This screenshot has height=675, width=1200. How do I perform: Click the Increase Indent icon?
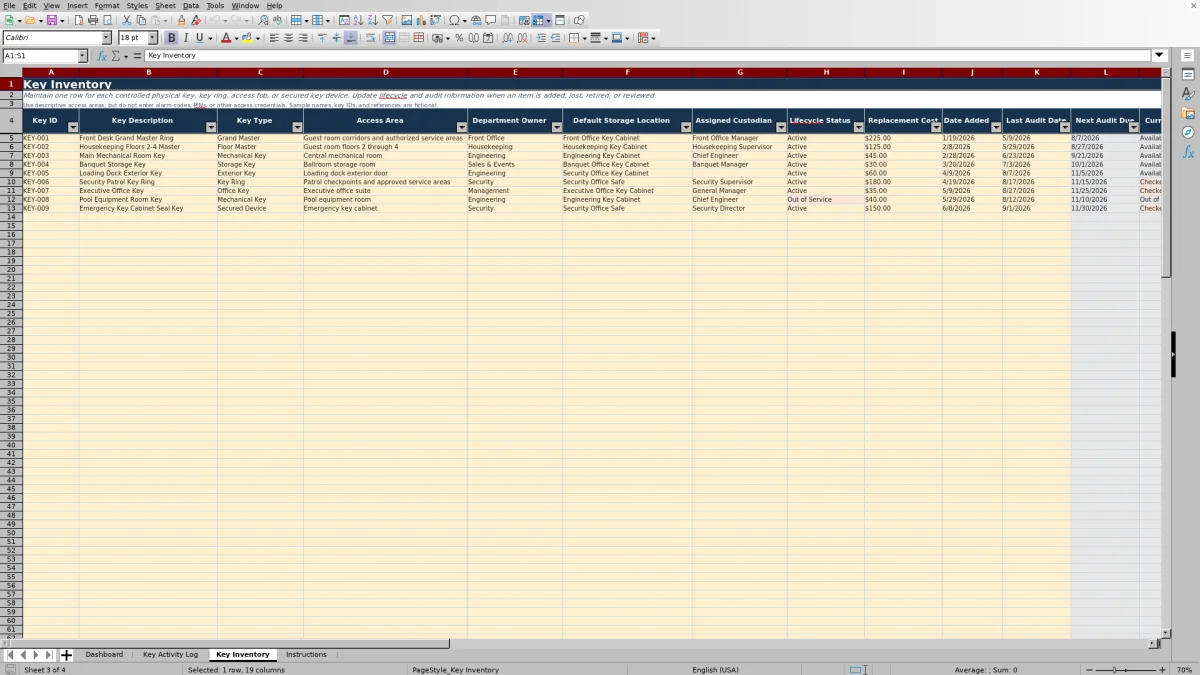tap(541, 38)
